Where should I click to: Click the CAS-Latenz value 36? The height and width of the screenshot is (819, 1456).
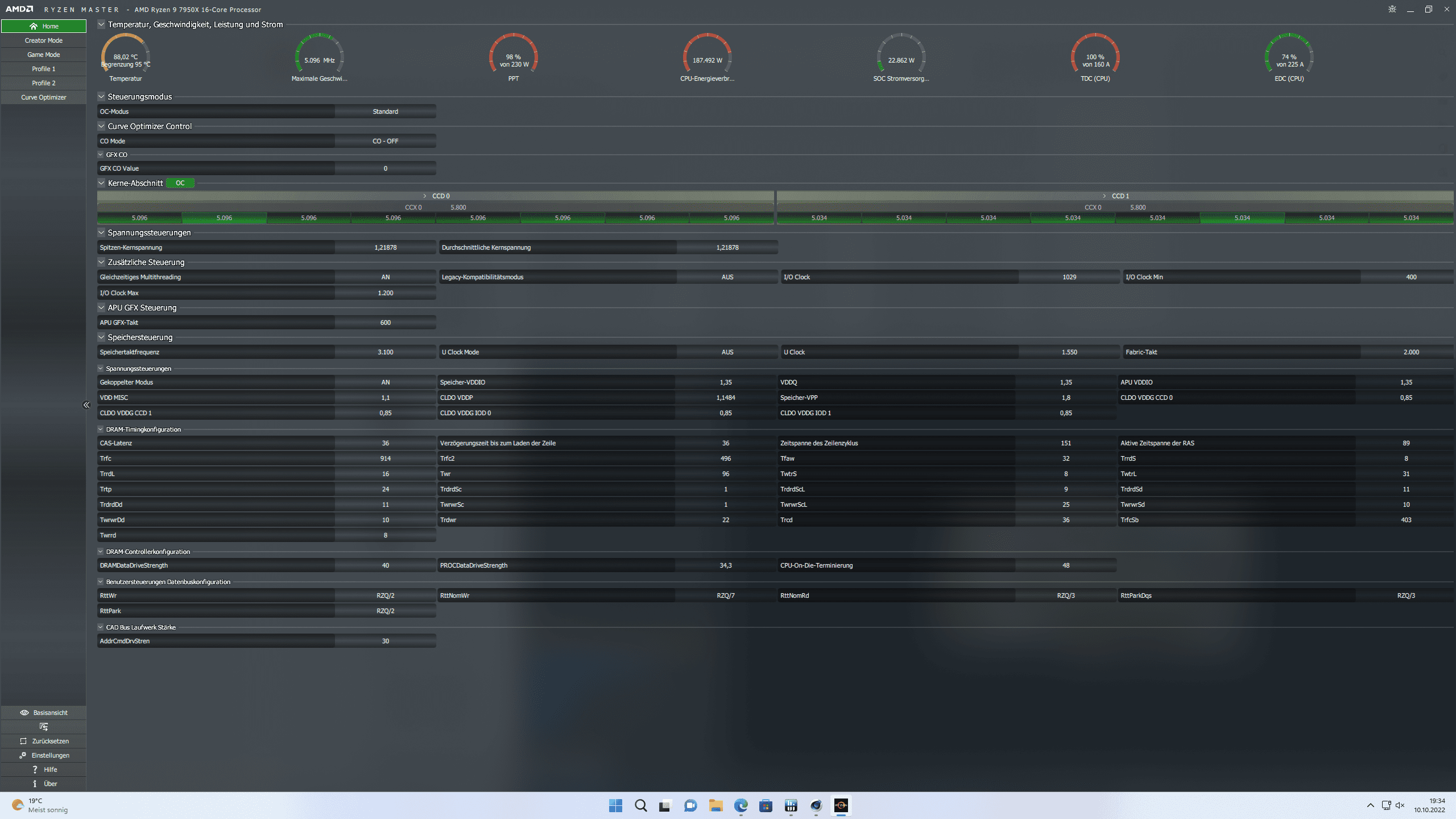click(x=386, y=443)
